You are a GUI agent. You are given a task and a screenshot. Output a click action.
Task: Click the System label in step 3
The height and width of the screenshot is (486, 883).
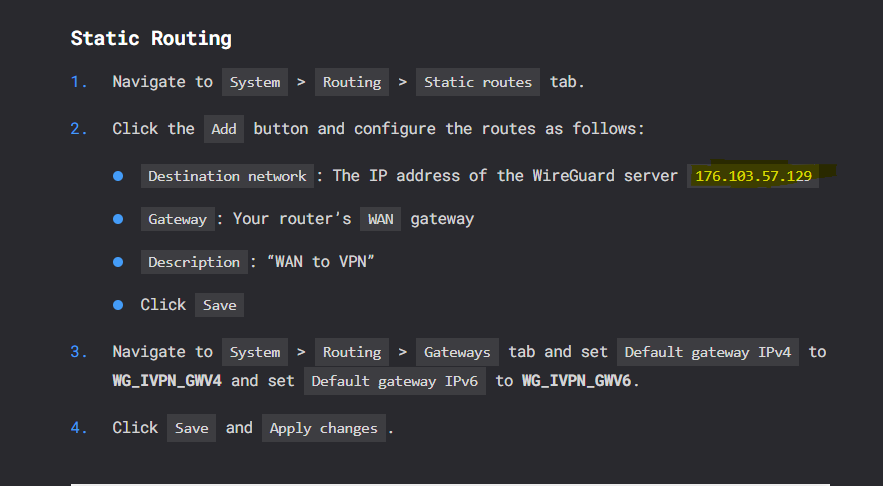click(255, 353)
